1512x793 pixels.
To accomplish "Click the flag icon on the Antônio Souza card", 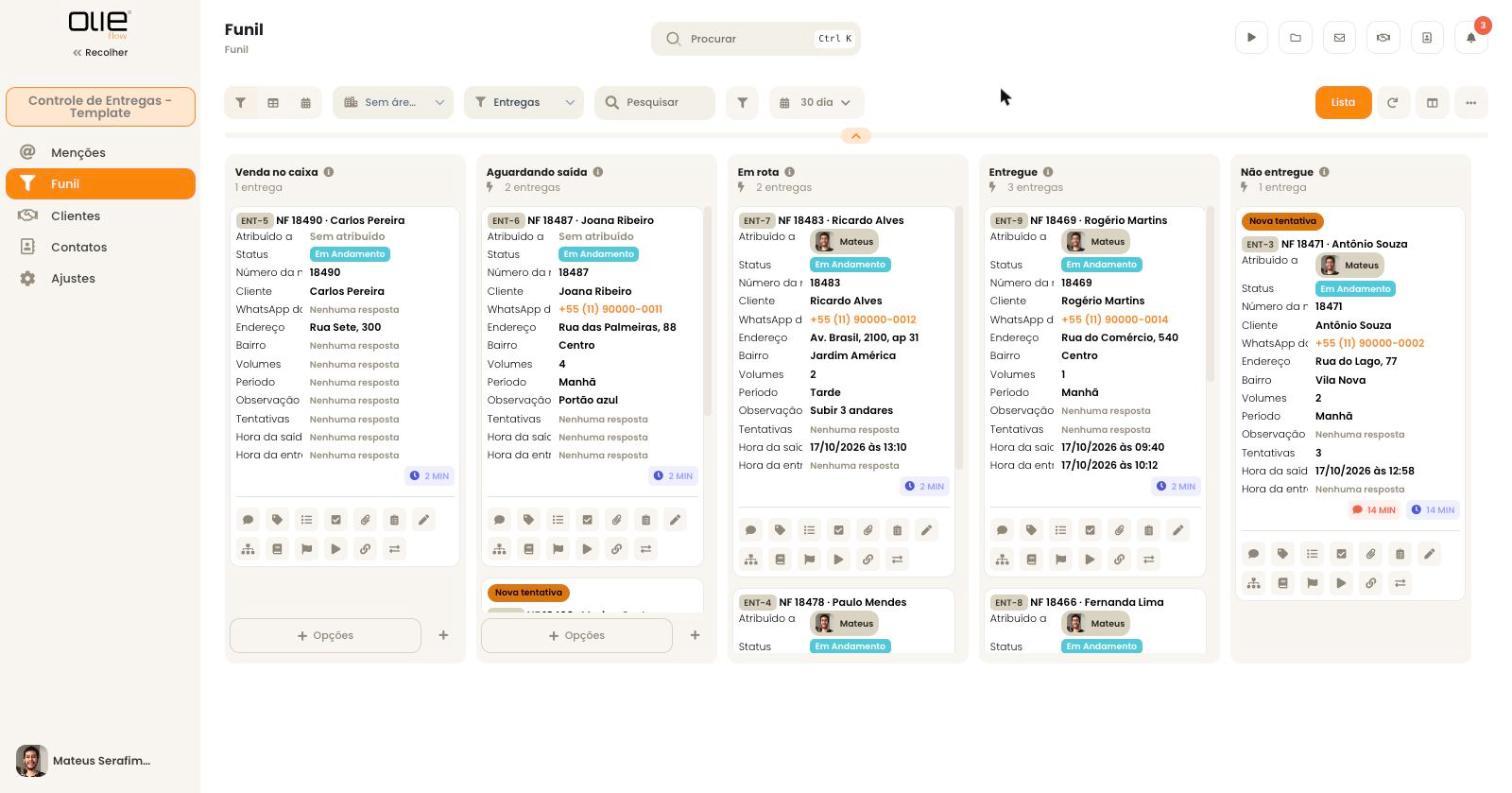I will [1312, 583].
